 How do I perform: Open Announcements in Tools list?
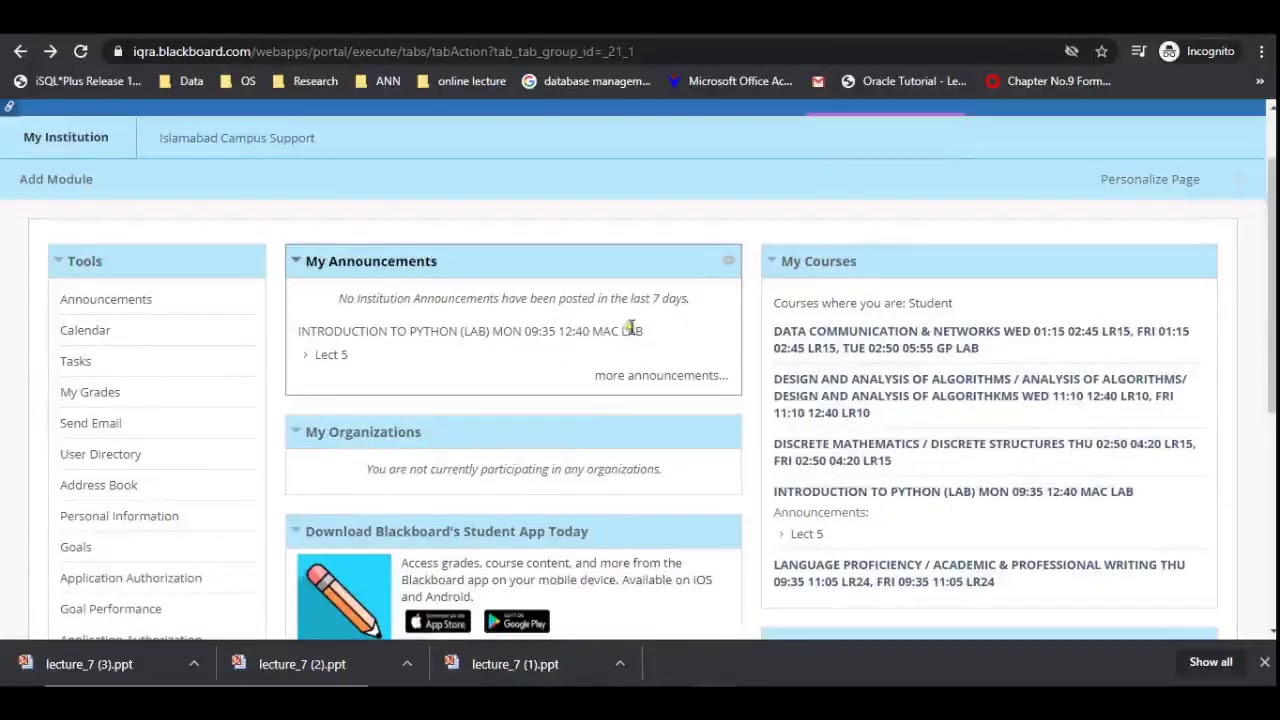(106, 299)
